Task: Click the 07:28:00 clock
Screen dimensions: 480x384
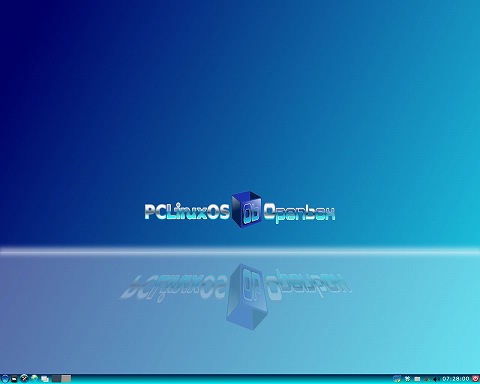Action: point(456,379)
